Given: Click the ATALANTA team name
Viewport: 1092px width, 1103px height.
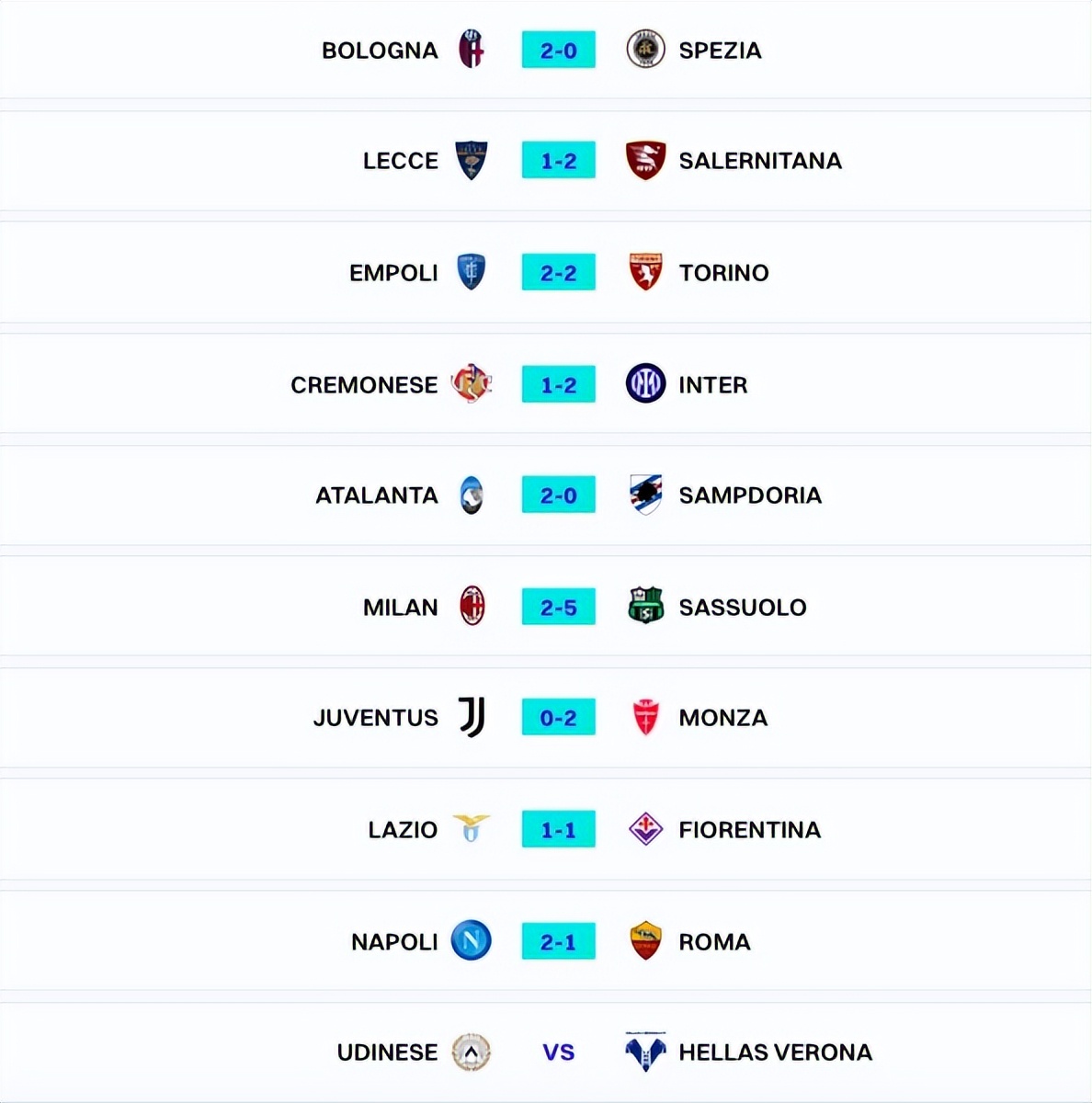Looking at the screenshot, I should click(x=377, y=495).
